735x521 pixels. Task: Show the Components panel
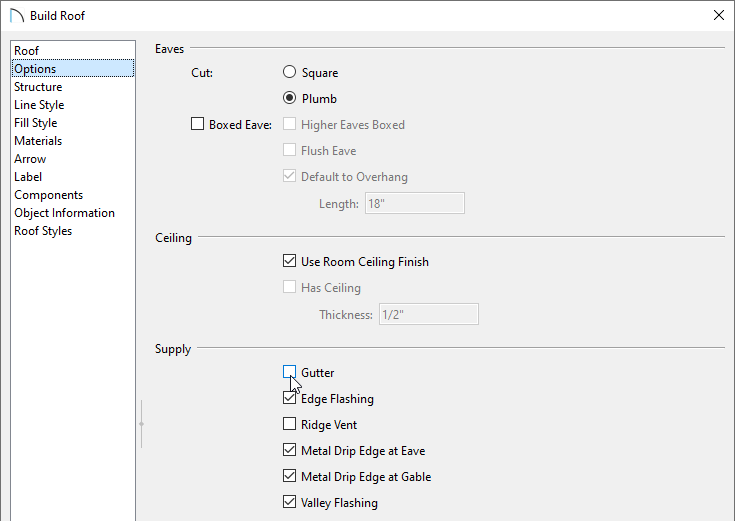point(48,195)
